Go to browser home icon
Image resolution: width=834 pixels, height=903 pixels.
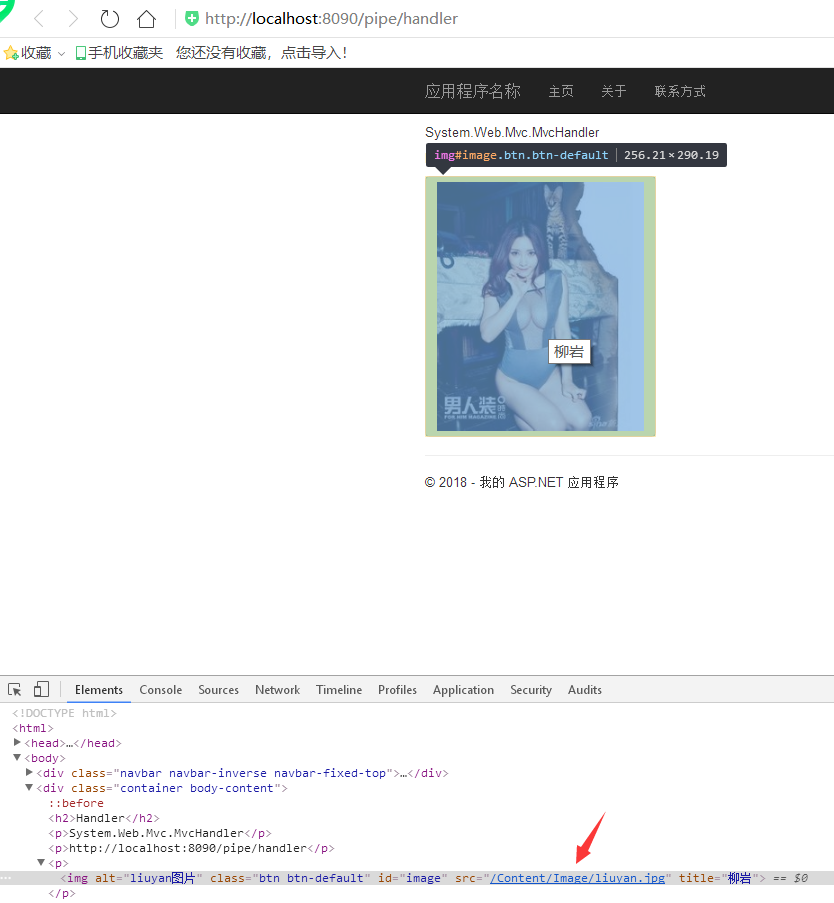point(146,19)
